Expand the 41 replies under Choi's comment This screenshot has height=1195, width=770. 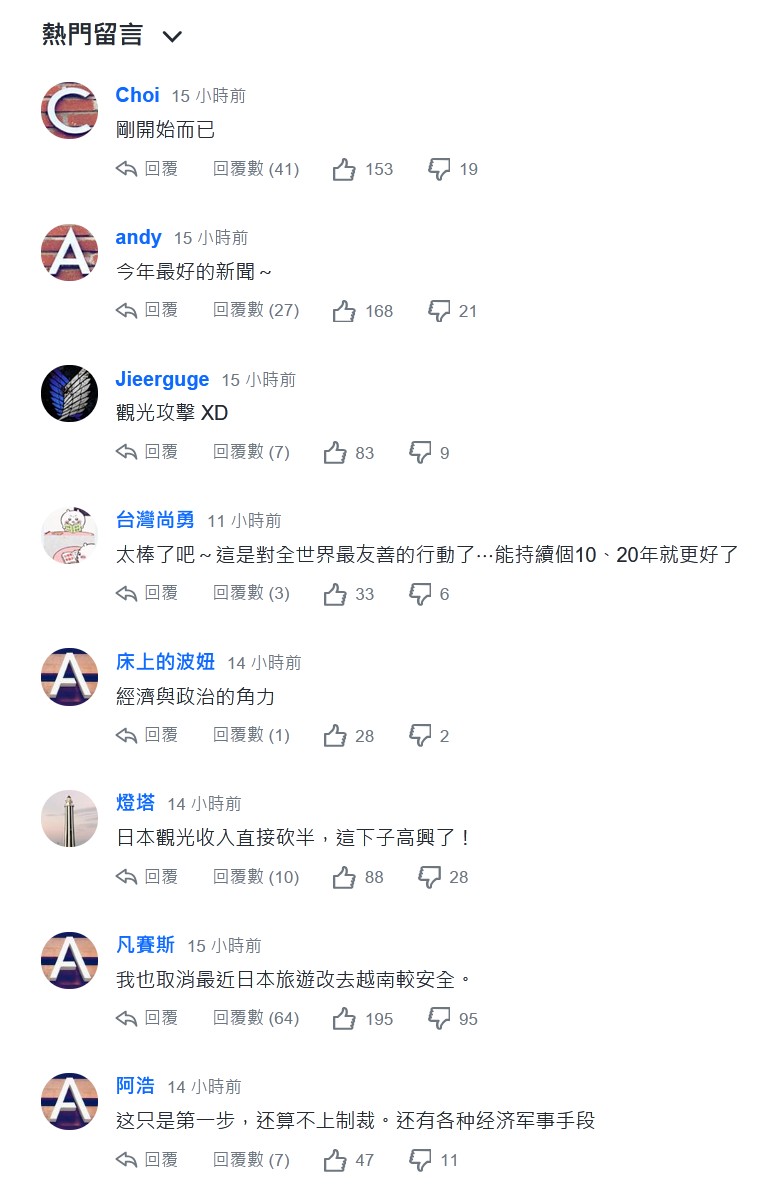point(256,169)
